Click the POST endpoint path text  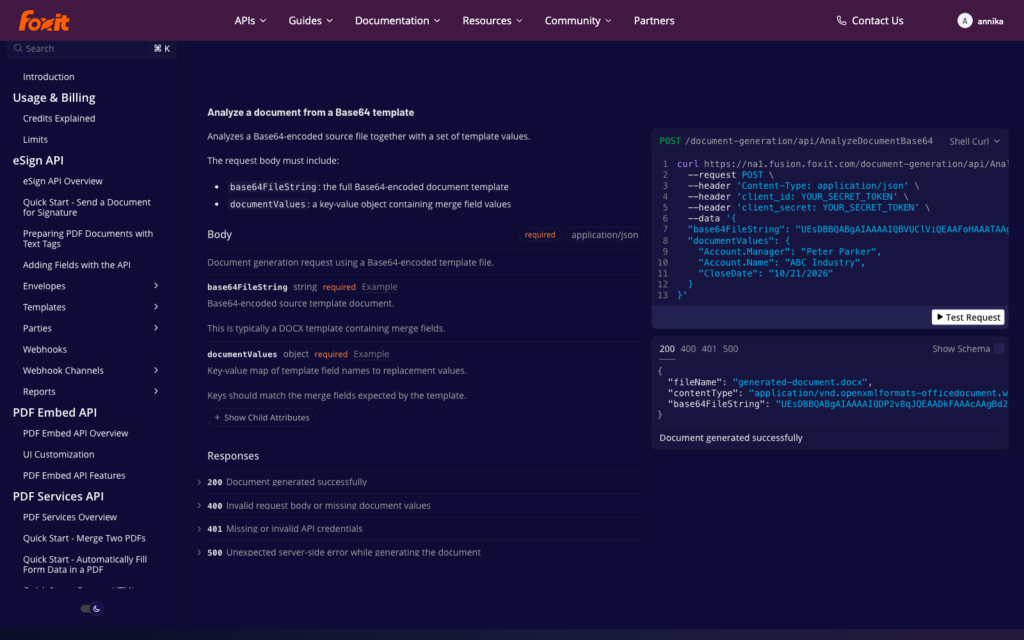point(808,141)
